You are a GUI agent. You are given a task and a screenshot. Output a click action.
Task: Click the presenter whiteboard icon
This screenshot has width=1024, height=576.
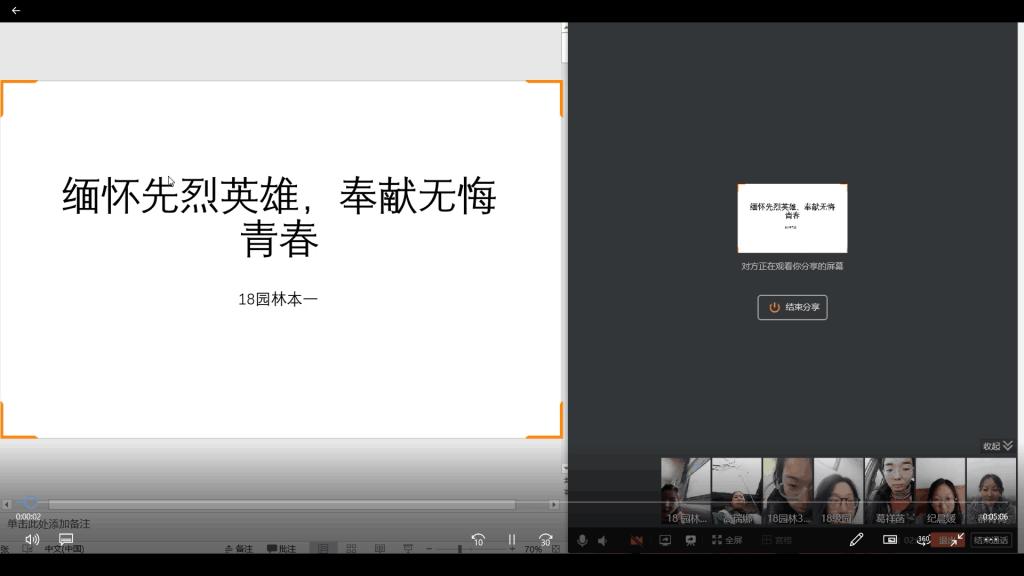(690, 540)
